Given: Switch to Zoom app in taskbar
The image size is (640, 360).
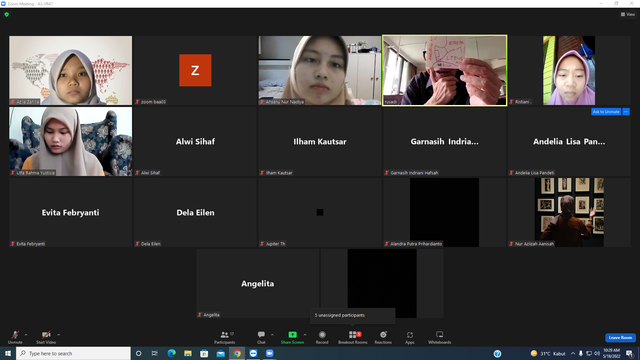Looking at the screenshot, I should click(270, 353).
